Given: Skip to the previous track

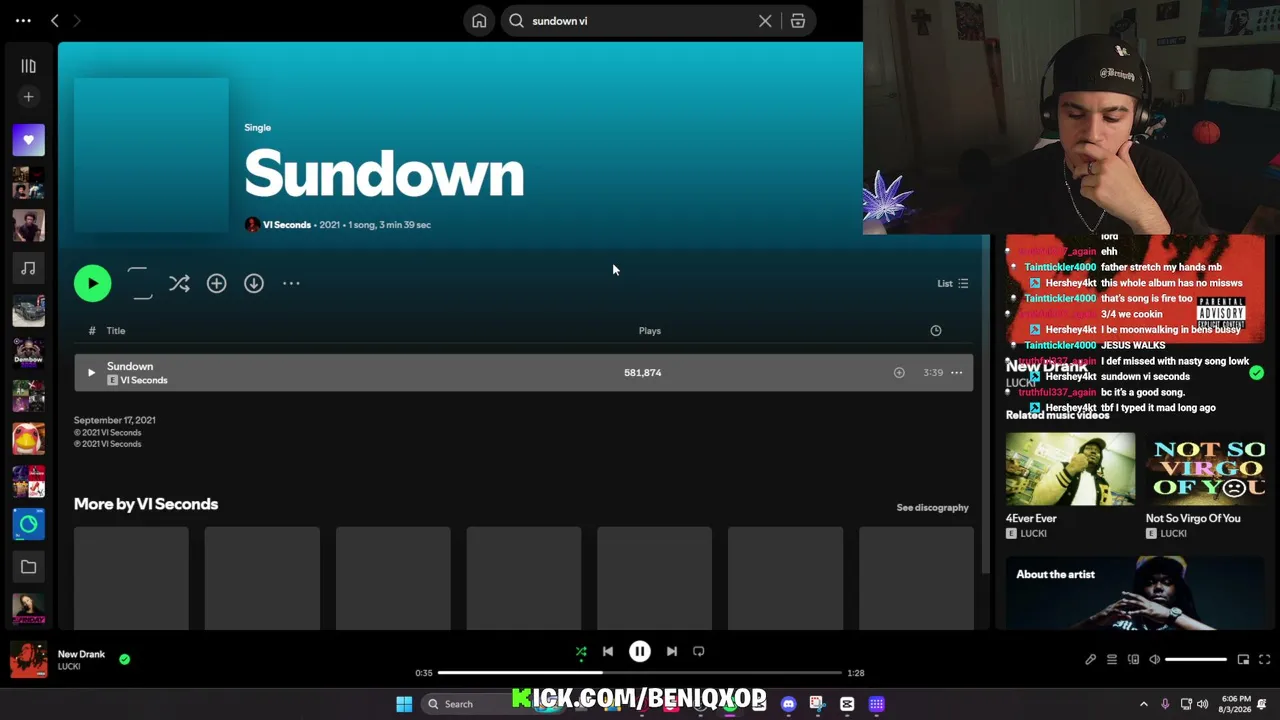Looking at the screenshot, I should point(608,652).
